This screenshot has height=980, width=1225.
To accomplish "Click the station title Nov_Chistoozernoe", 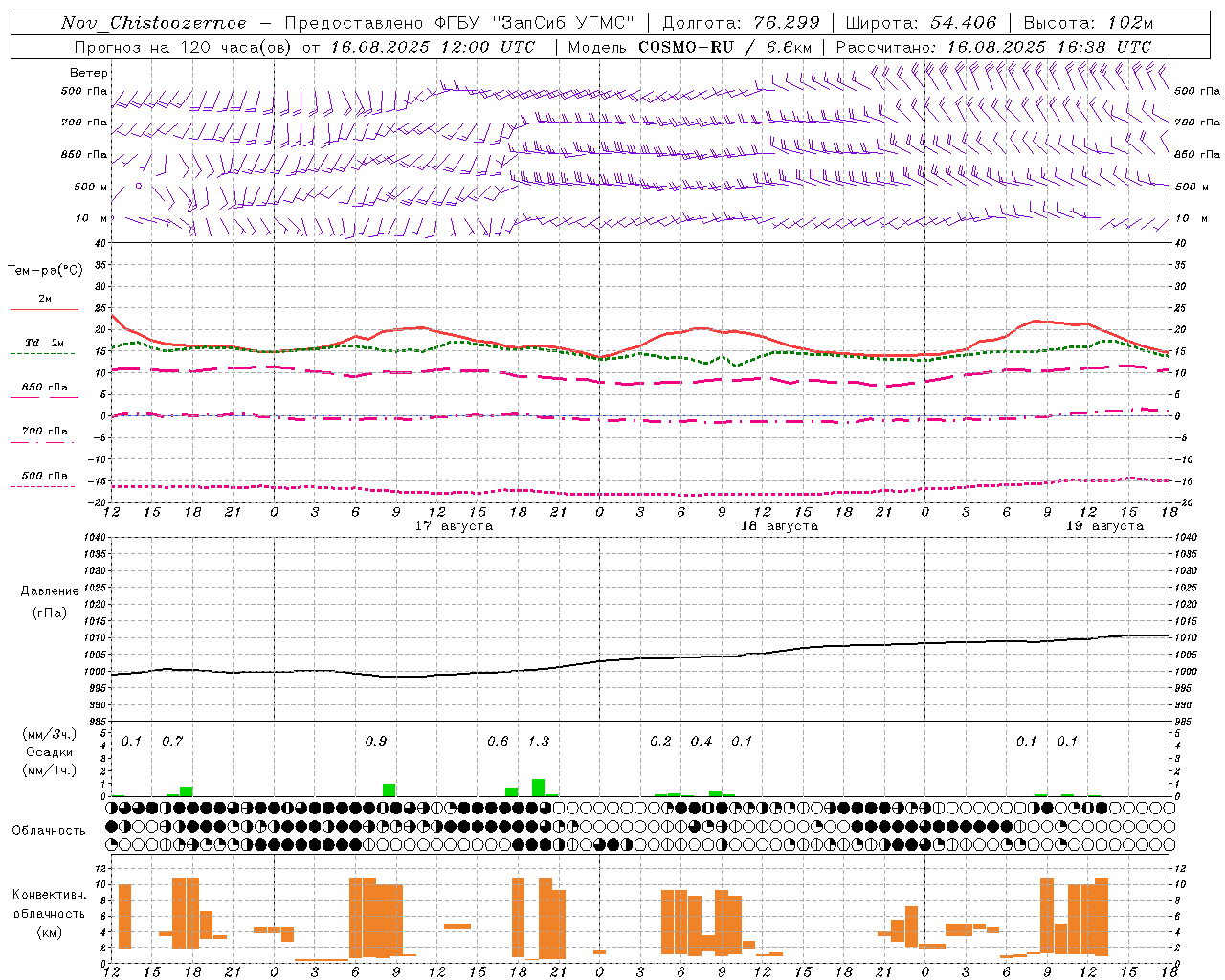I will [x=154, y=23].
